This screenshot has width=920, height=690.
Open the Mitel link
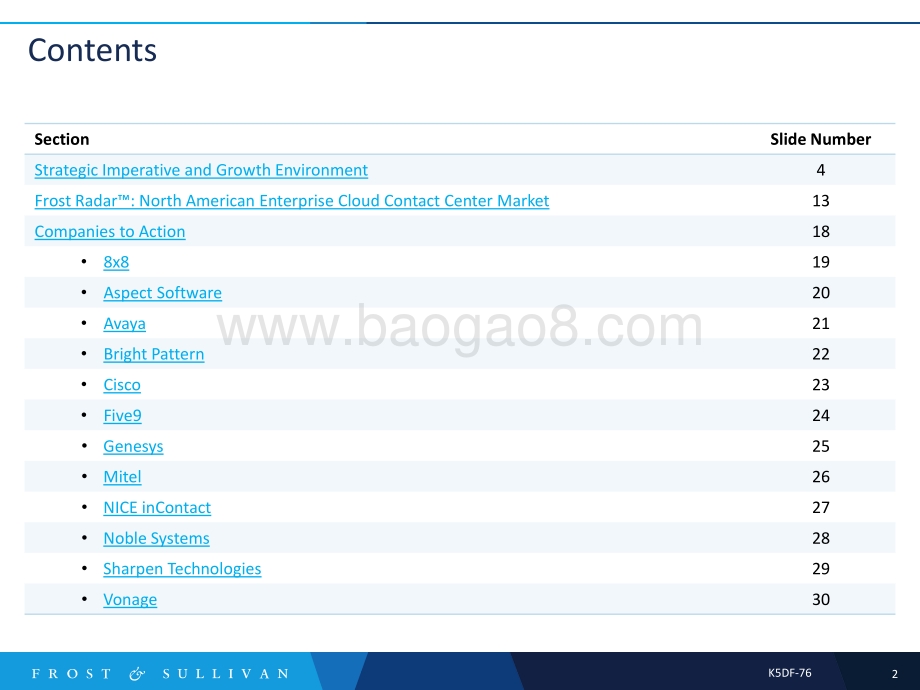coord(122,477)
